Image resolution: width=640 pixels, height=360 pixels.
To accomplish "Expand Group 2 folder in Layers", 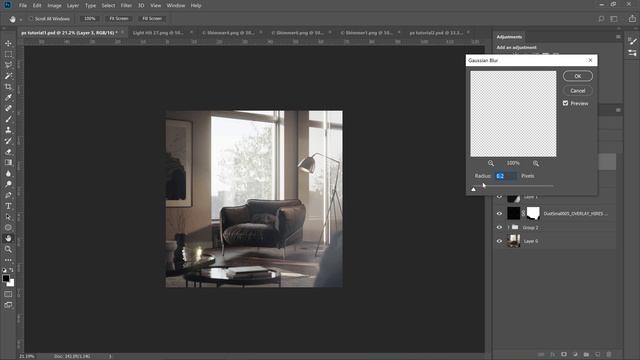I will point(509,227).
